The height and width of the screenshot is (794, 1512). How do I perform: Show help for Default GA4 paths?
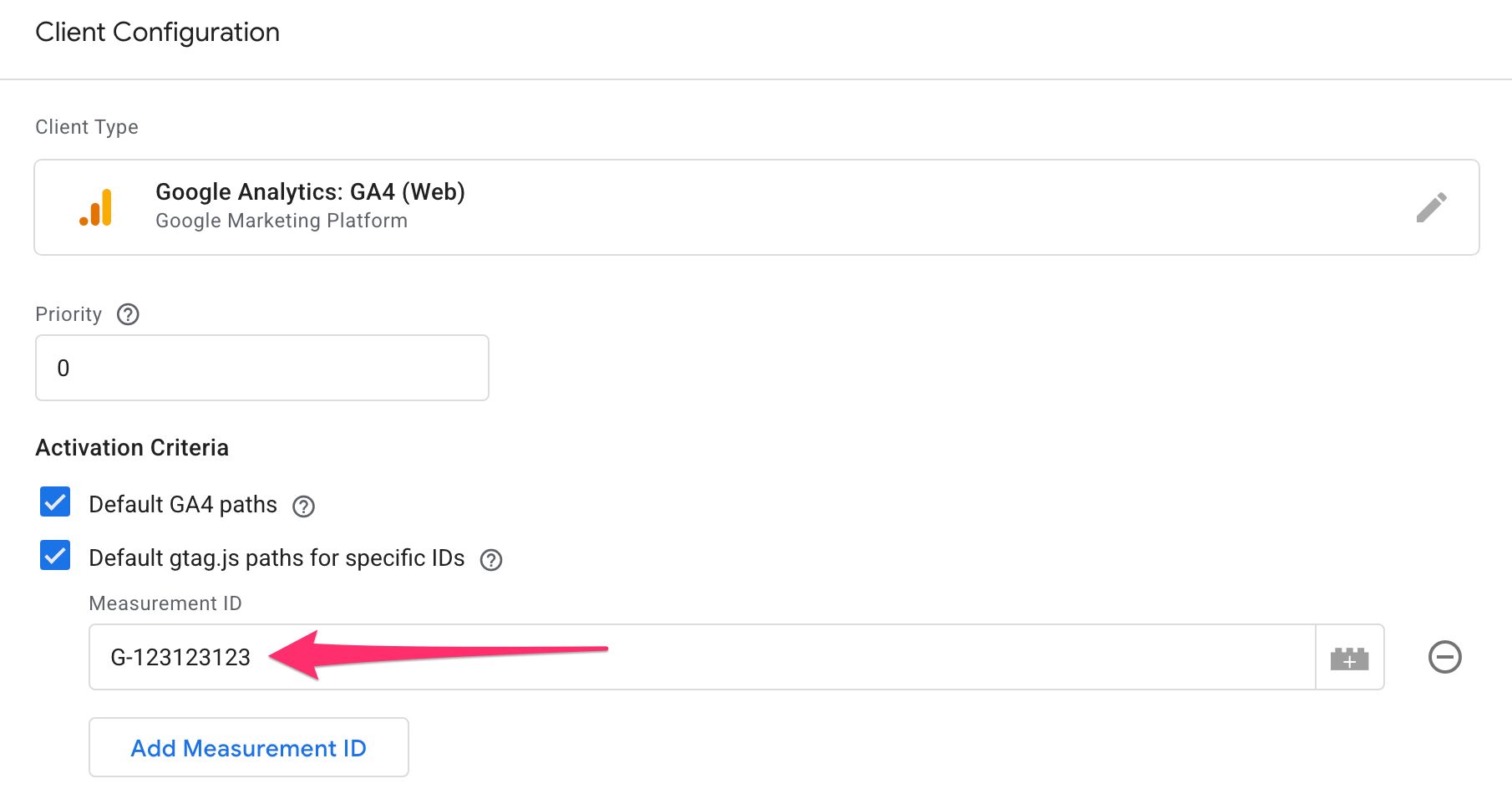point(303,506)
